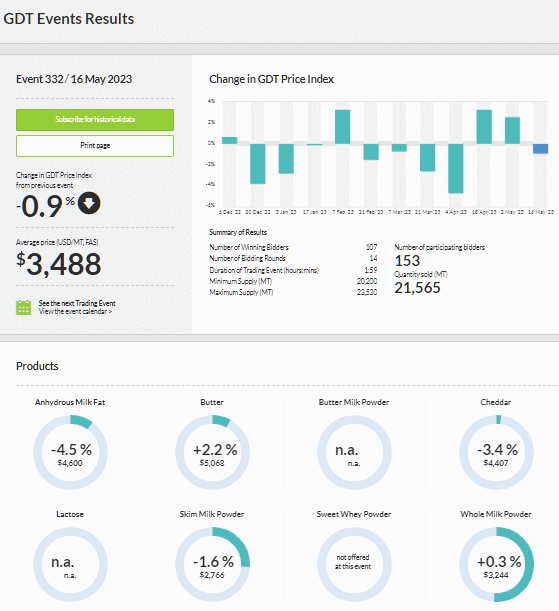
Task: Select the Butter price $5,068
Action: point(212,463)
